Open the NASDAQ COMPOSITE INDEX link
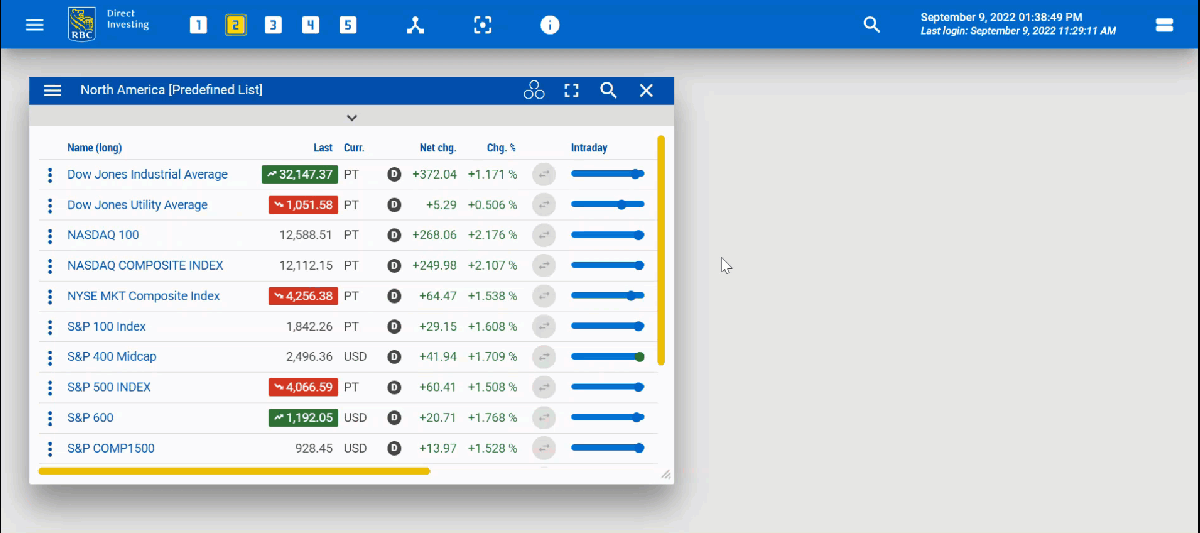Image resolution: width=1200 pixels, height=533 pixels. point(145,266)
